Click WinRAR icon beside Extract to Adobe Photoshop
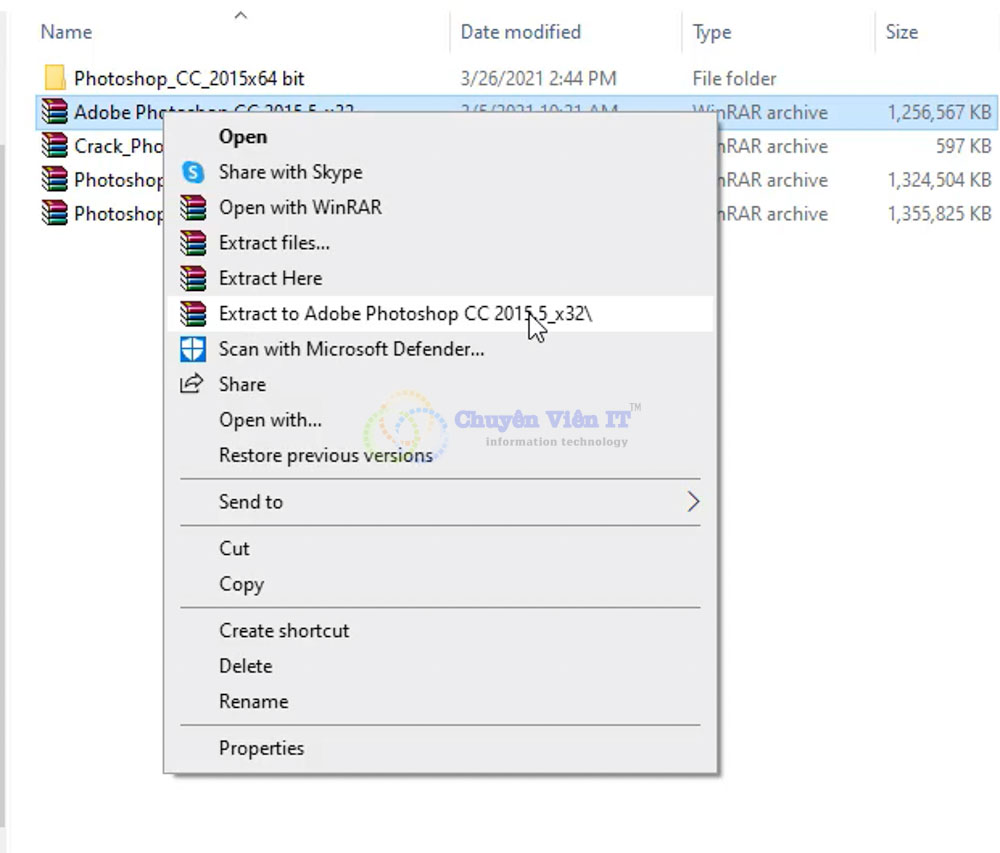 (x=193, y=314)
